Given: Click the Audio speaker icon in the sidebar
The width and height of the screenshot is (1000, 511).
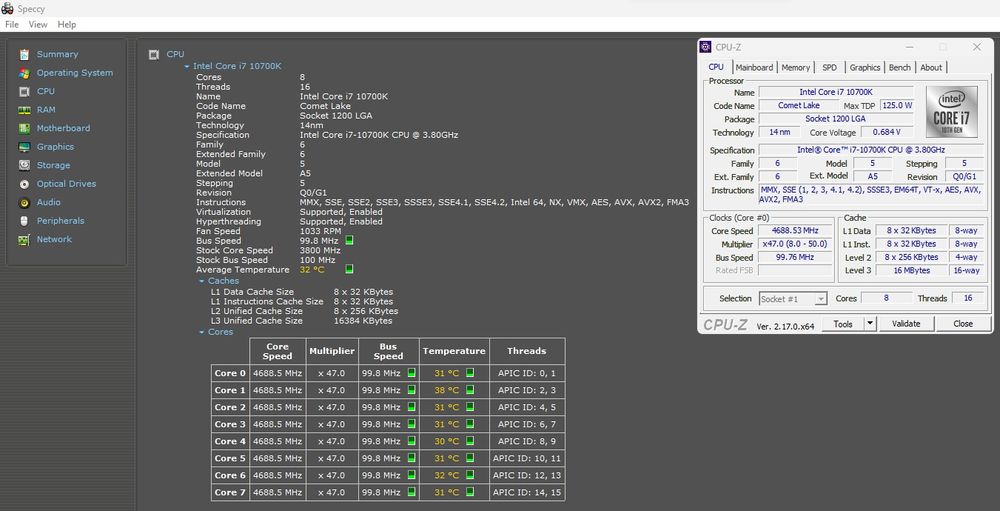Looking at the screenshot, I should 24,203.
